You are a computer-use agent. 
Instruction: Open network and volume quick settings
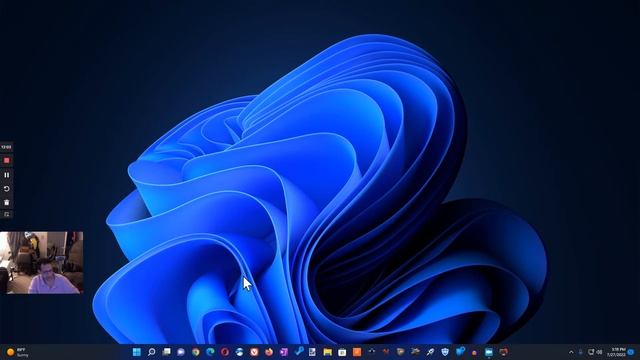point(595,352)
